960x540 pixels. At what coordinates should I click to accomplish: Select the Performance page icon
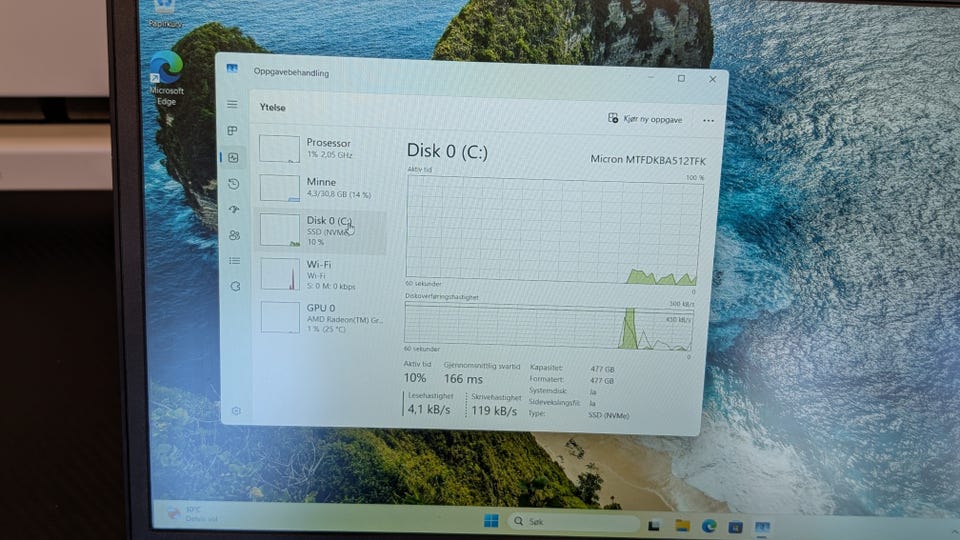pyautogui.click(x=233, y=157)
